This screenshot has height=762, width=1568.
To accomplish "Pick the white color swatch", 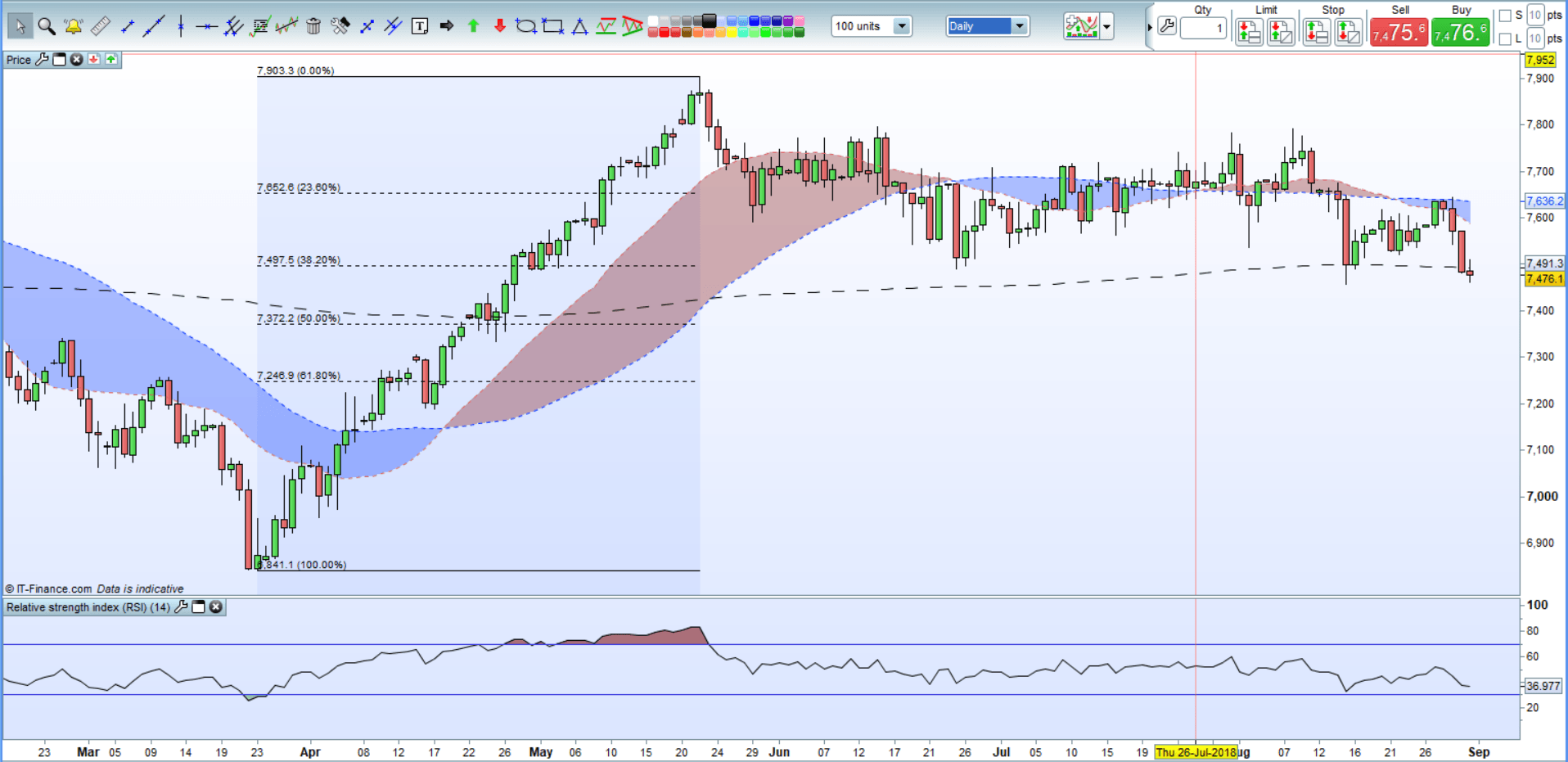I will [x=653, y=20].
